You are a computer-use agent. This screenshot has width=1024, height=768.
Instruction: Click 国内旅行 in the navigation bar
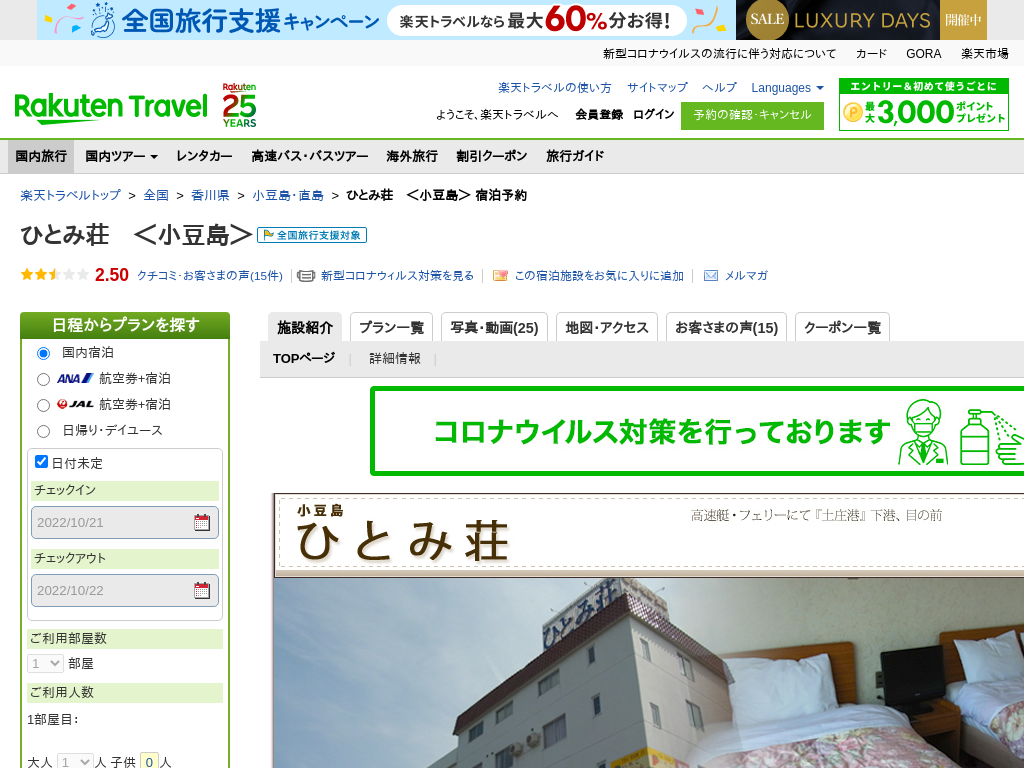[x=41, y=157]
